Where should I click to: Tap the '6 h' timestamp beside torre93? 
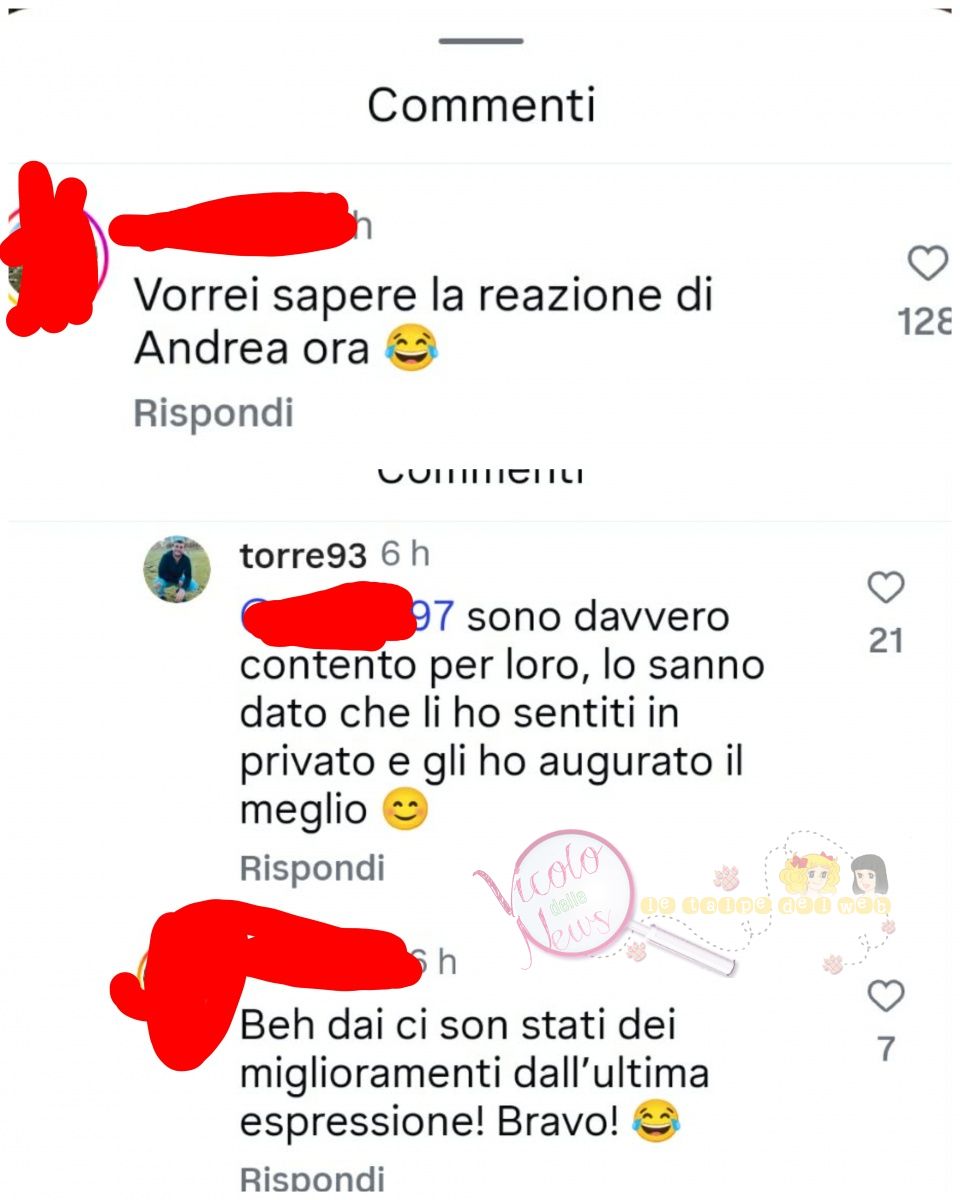[405, 556]
